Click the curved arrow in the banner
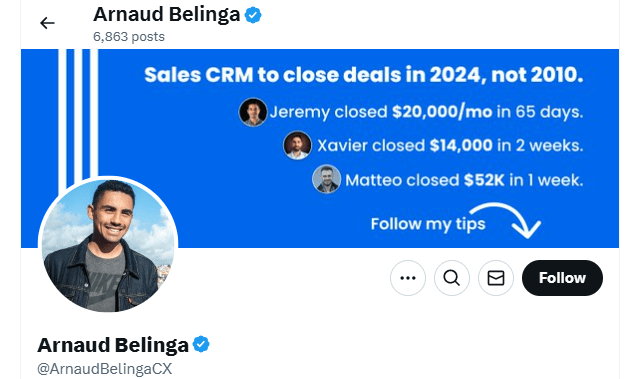Viewport: 630px width, 379px height. (x=507, y=221)
